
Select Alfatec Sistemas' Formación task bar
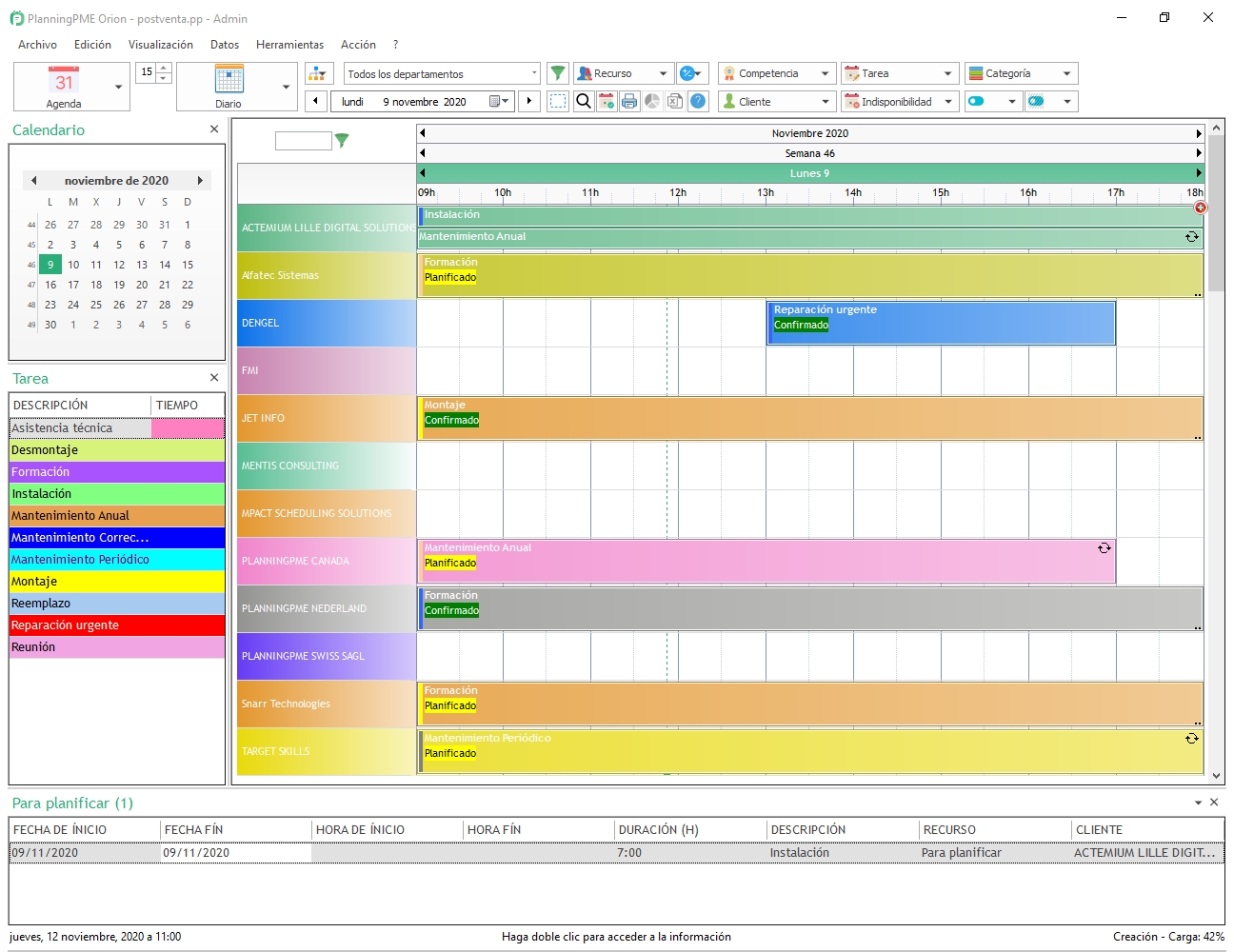coord(810,275)
